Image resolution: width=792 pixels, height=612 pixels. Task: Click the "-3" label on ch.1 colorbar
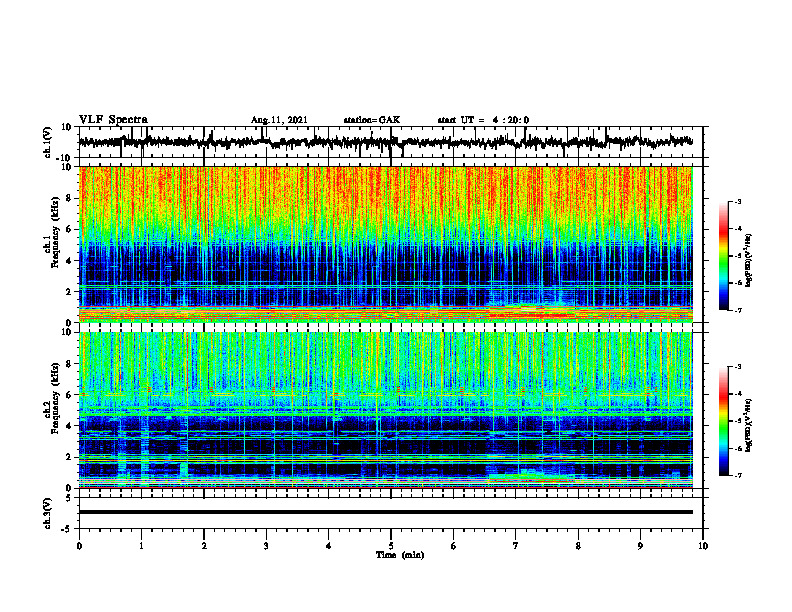pos(737,202)
